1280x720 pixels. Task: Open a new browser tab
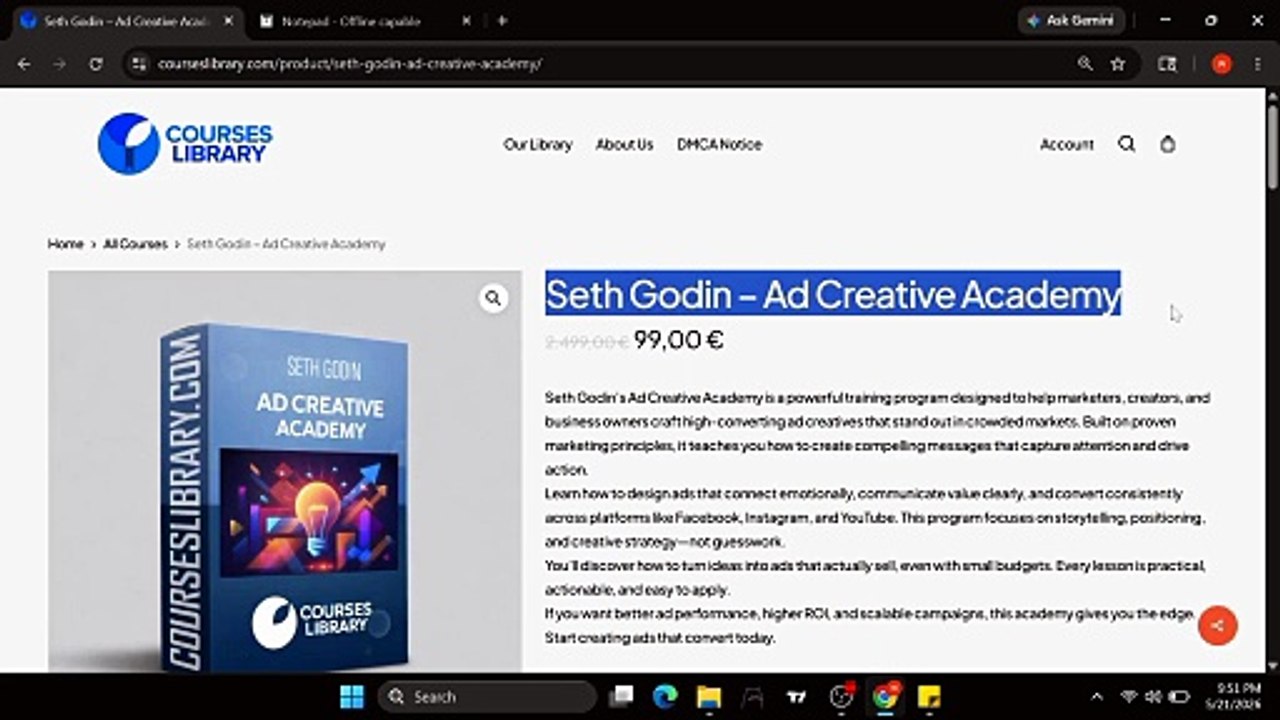502,20
